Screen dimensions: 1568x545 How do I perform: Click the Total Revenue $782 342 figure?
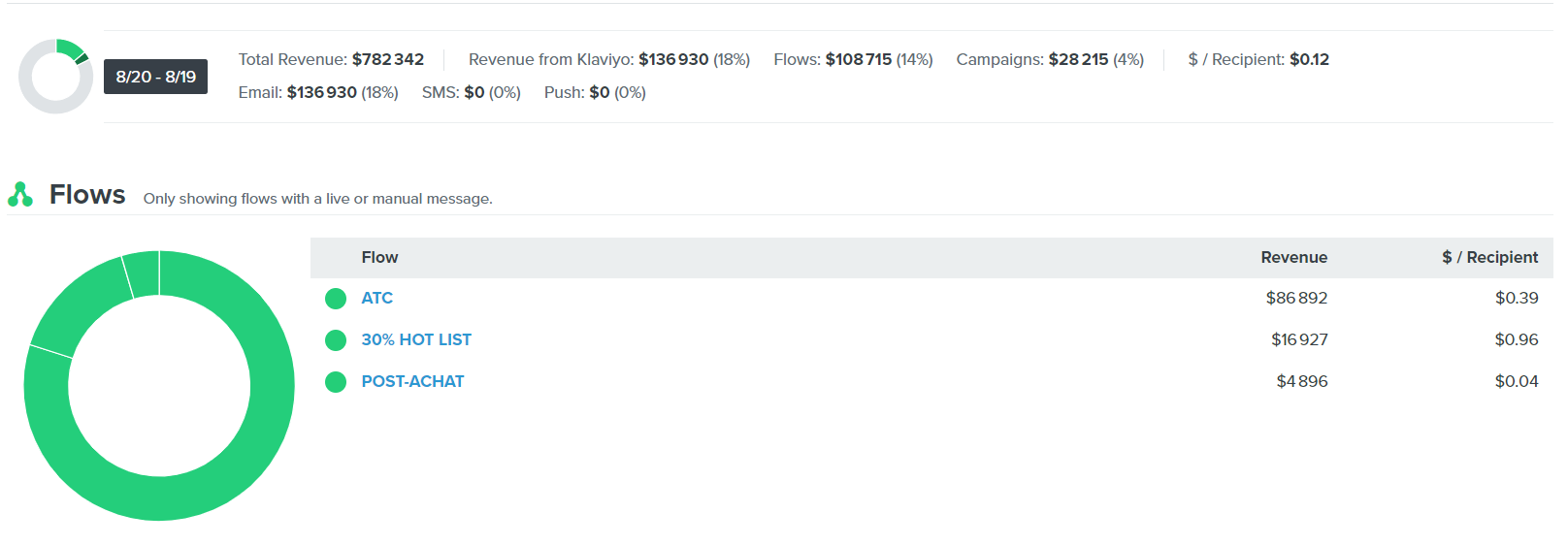coord(387,60)
